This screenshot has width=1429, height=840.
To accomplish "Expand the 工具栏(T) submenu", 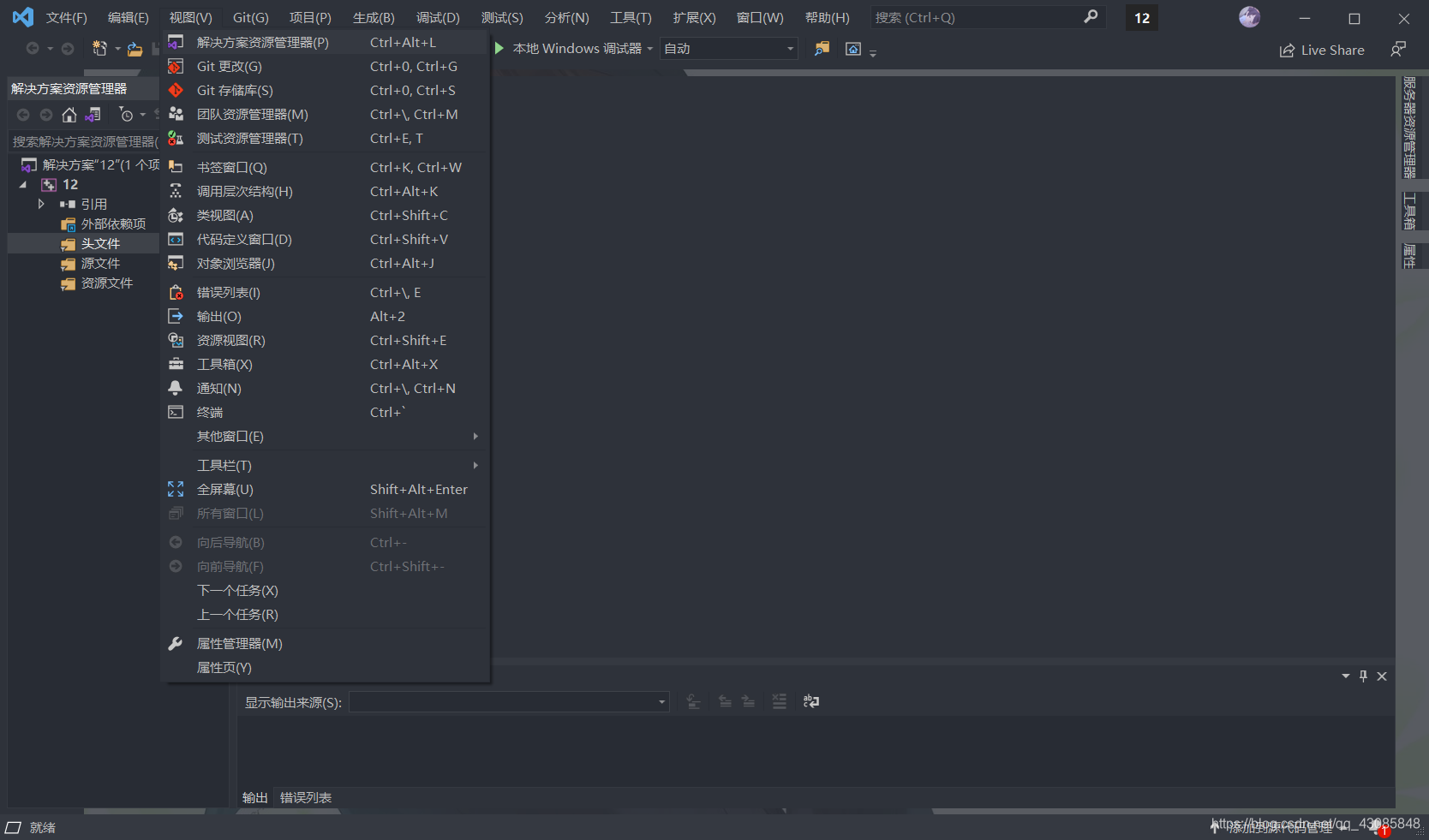I will (x=326, y=465).
